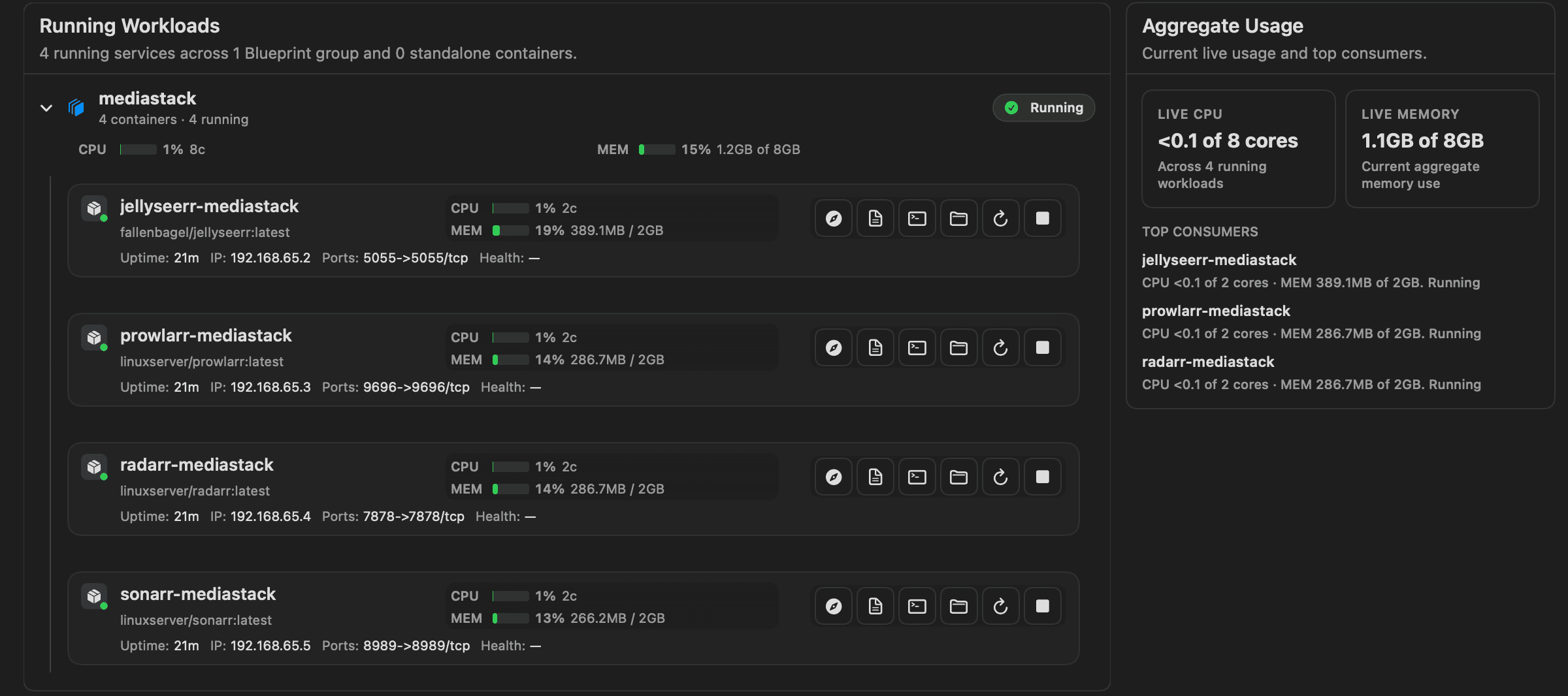
Task: Browse files of radarr-mediastack container
Action: pyautogui.click(x=959, y=477)
